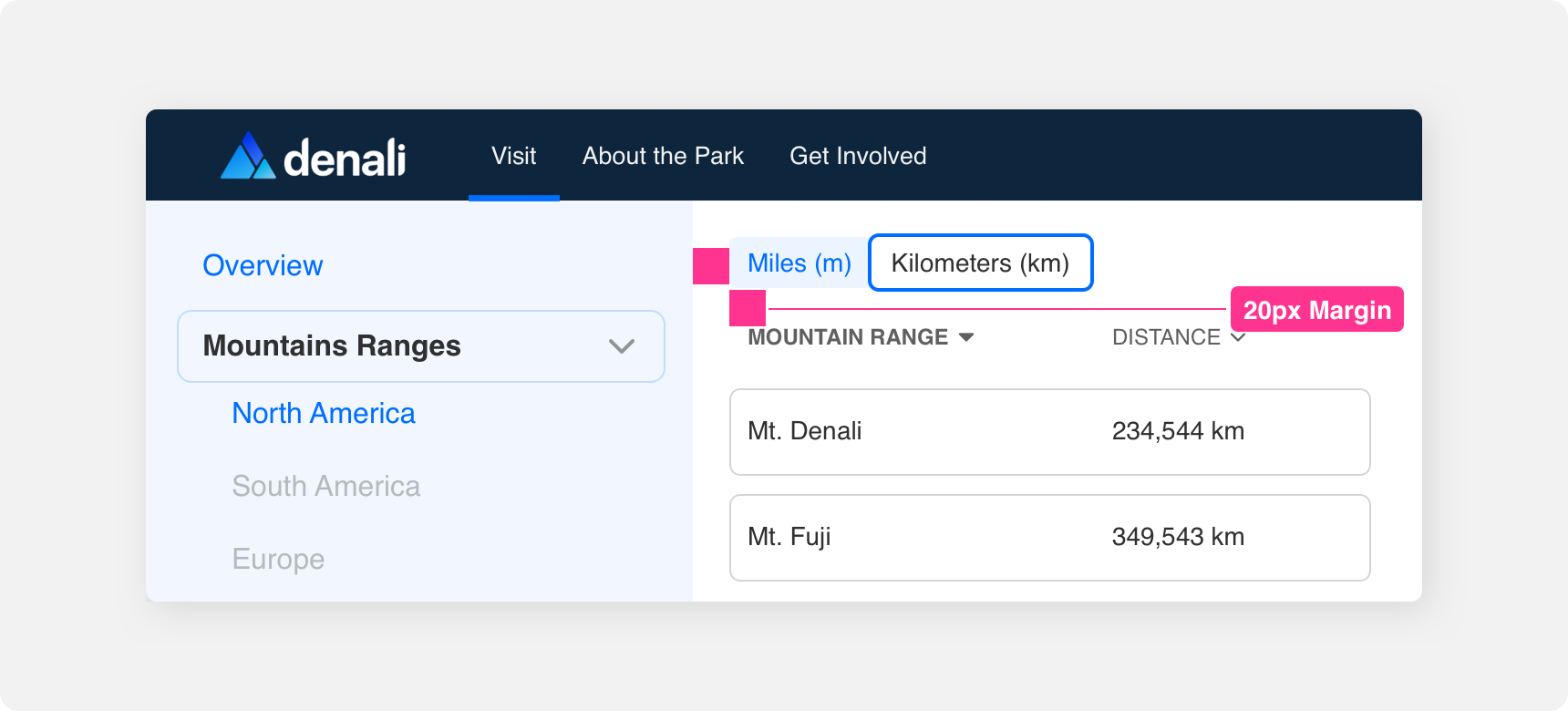1568x711 pixels.
Task: Select North America in the sidebar
Action: tap(324, 413)
